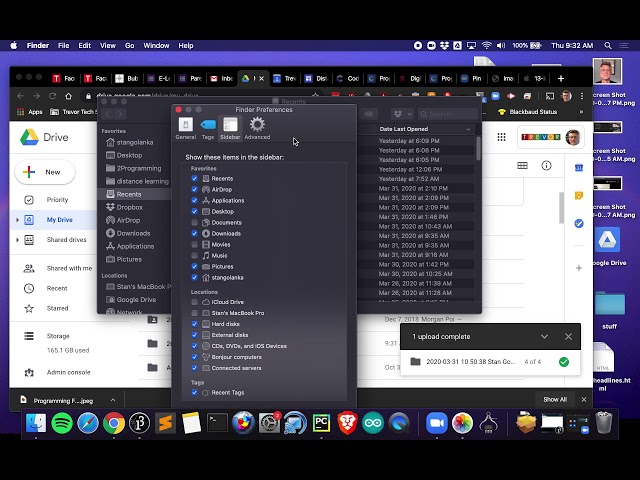Screen dimensions: 640x480
Task: Open the General preferences tab
Action: 186,128
